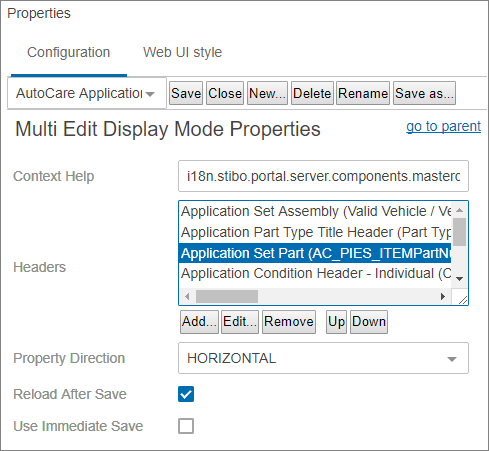The image size is (489, 451).
Task: Click the Save as... button
Action: (424, 93)
